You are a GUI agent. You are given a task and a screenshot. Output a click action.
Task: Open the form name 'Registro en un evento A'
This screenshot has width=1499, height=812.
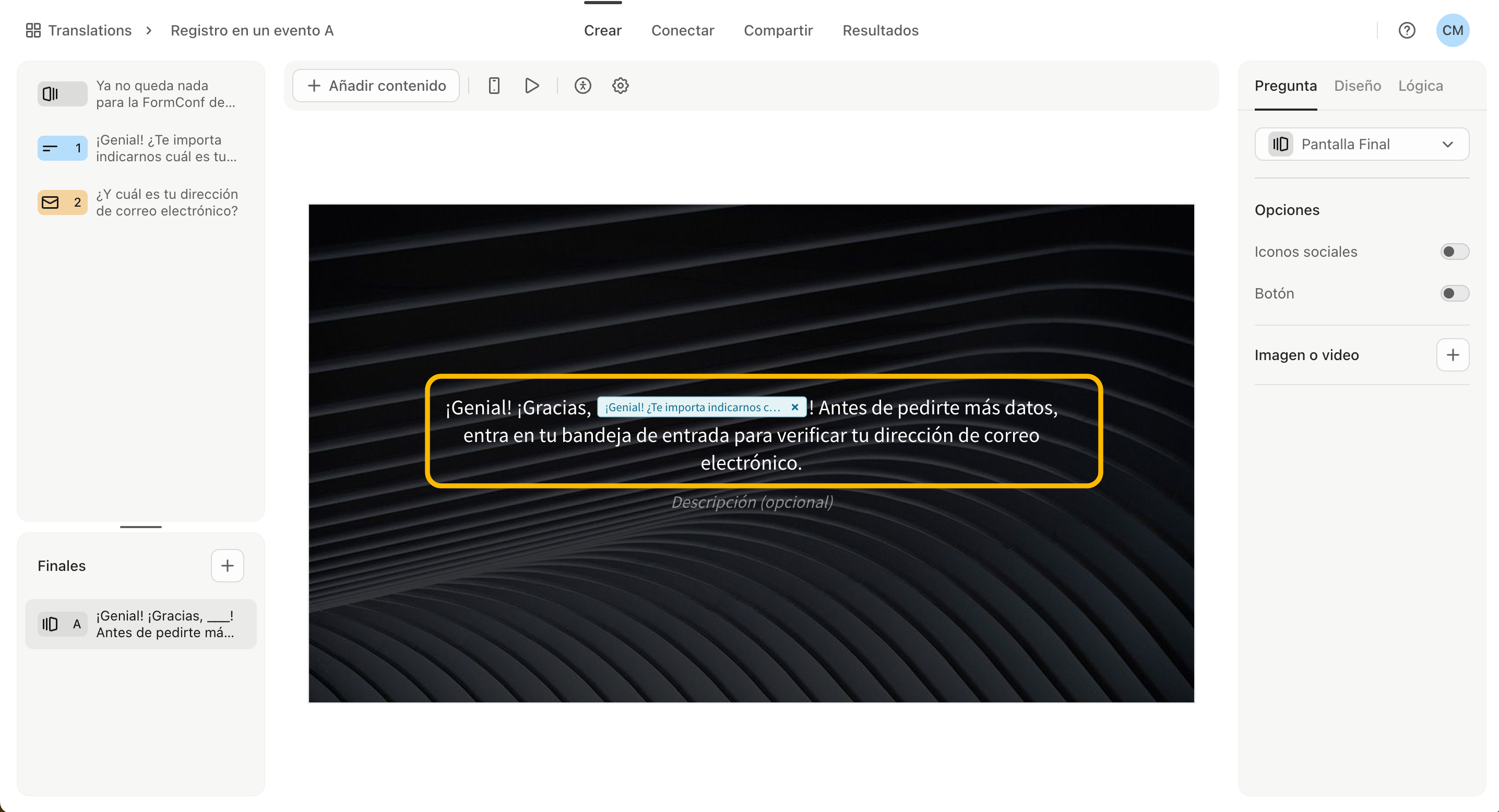[252, 30]
